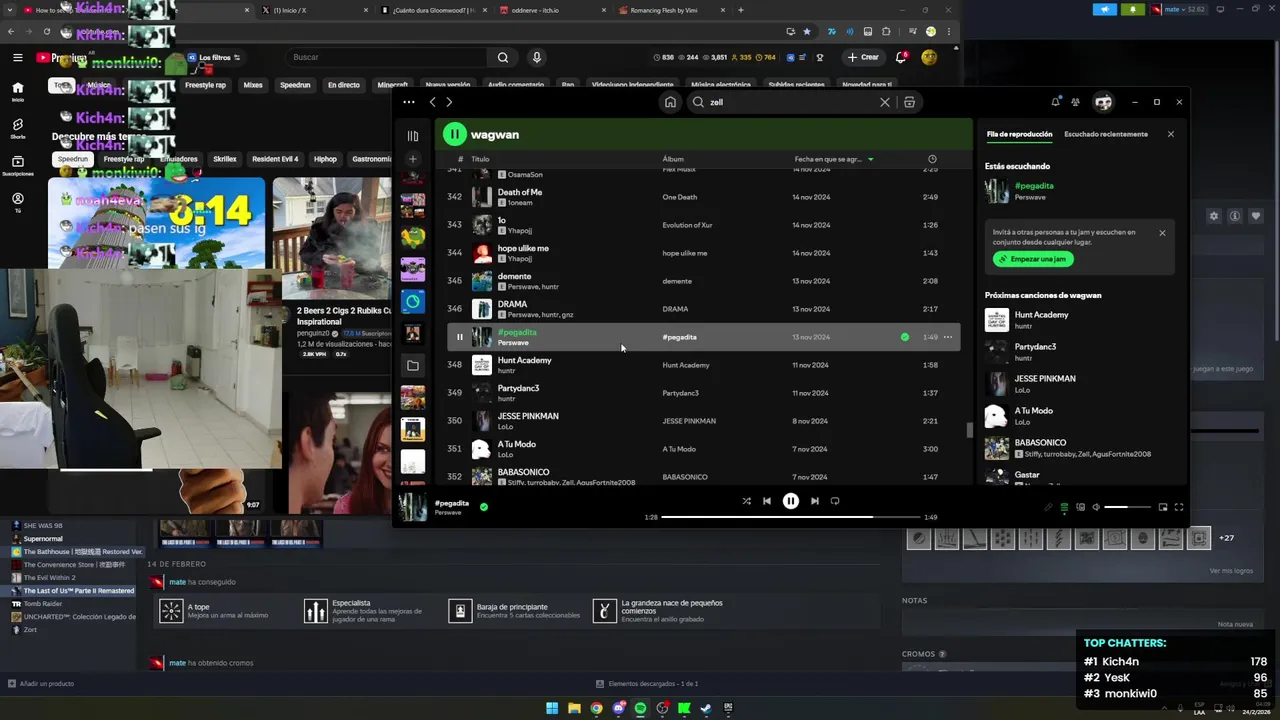Open YouTube hamburger guide menu

17,57
